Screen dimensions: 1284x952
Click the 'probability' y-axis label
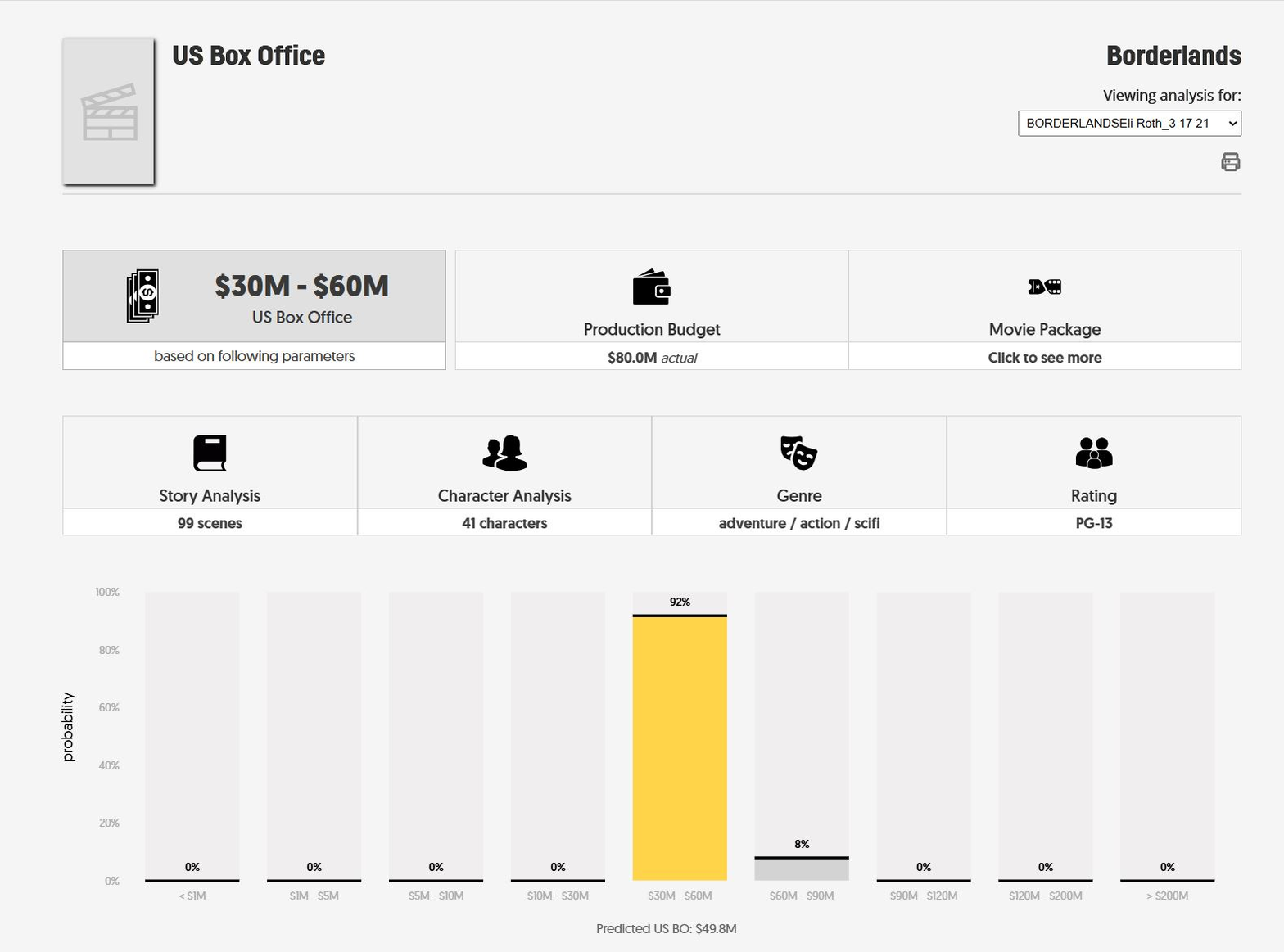(x=68, y=727)
